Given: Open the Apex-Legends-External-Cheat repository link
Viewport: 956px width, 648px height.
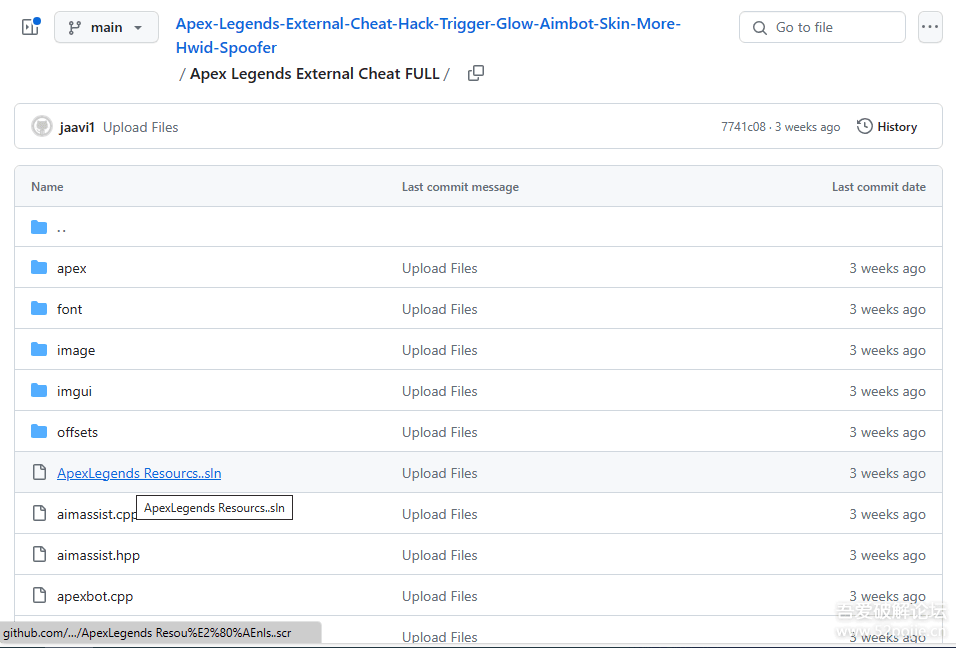Looking at the screenshot, I should [x=428, y=35].
